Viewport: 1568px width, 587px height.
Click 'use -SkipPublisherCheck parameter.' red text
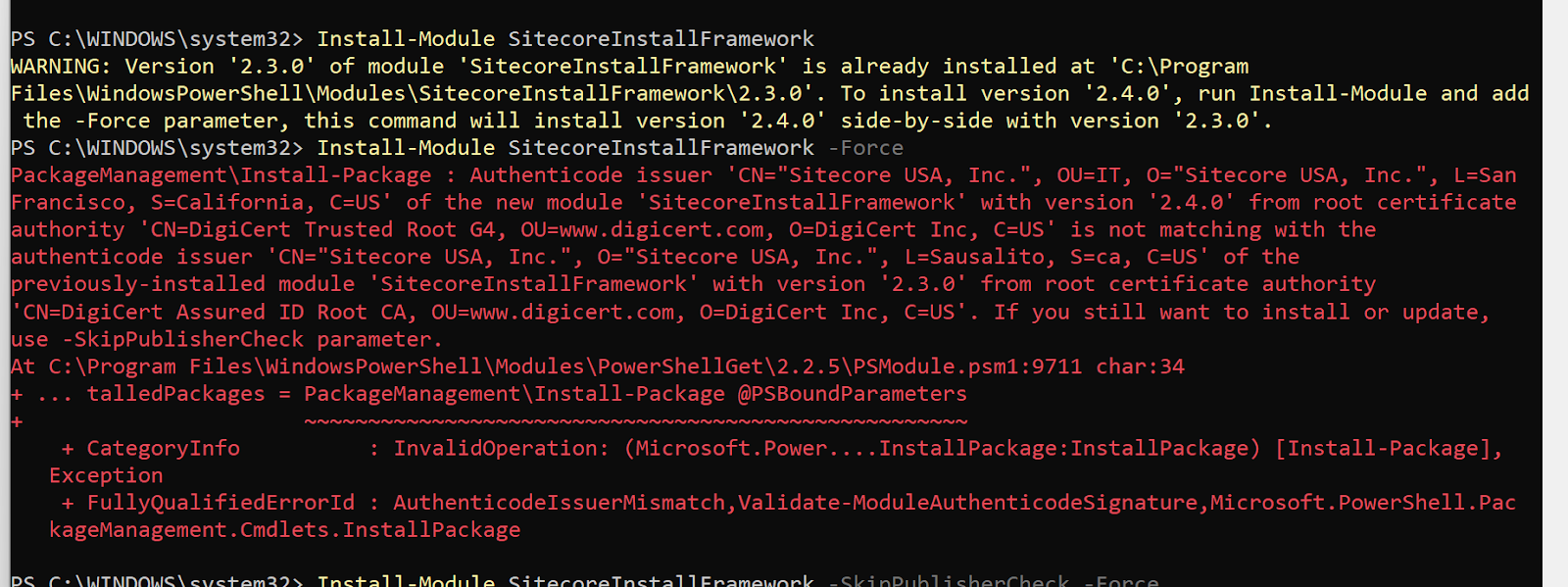point(226,340)
